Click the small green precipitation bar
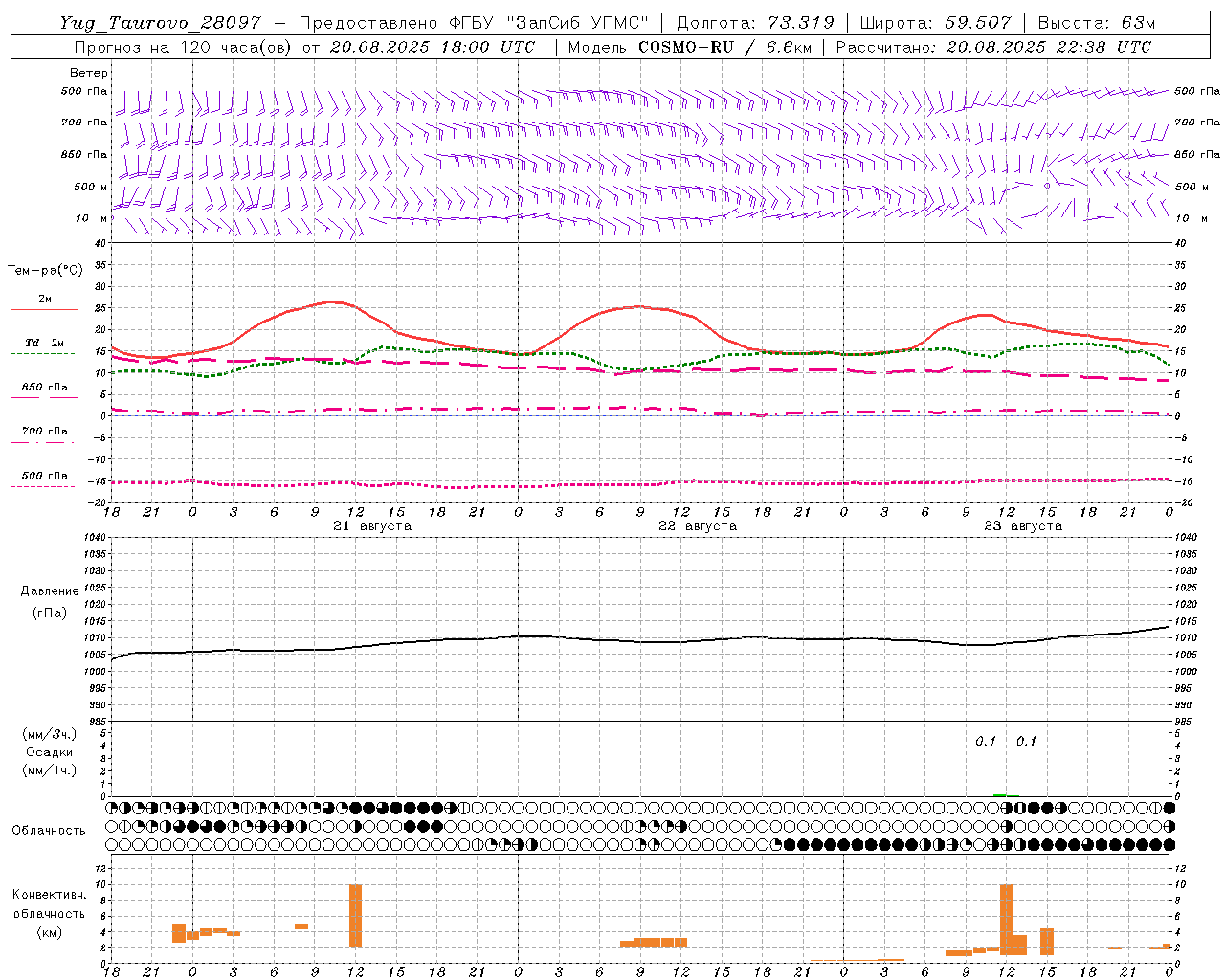Viewport: 1225px width, 980px height. click(x=1000, y=794)
